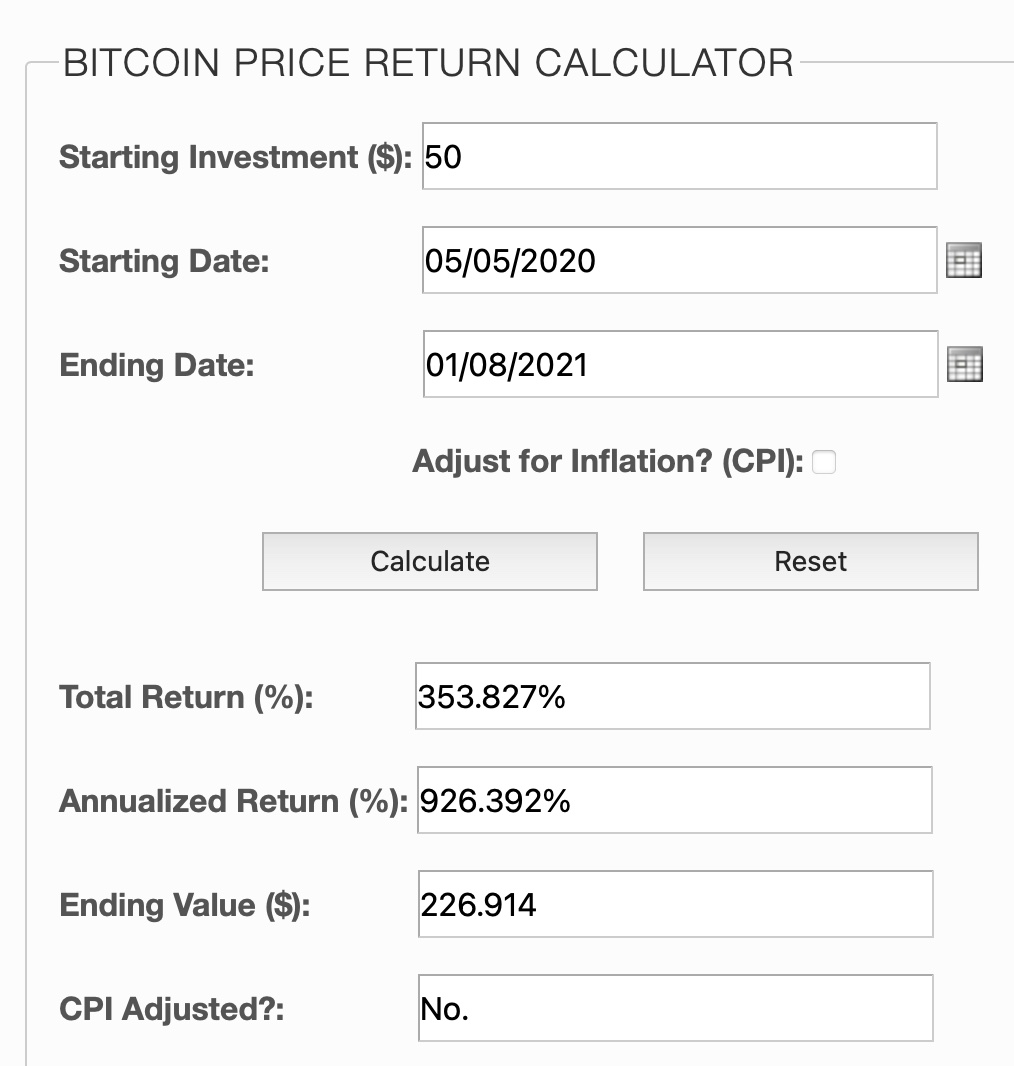Image resolution: width=1014 pixels, height=1066 pixels.
Task: Select the Total Return result field
Action: pyautogui.click(x=673, y=696)
